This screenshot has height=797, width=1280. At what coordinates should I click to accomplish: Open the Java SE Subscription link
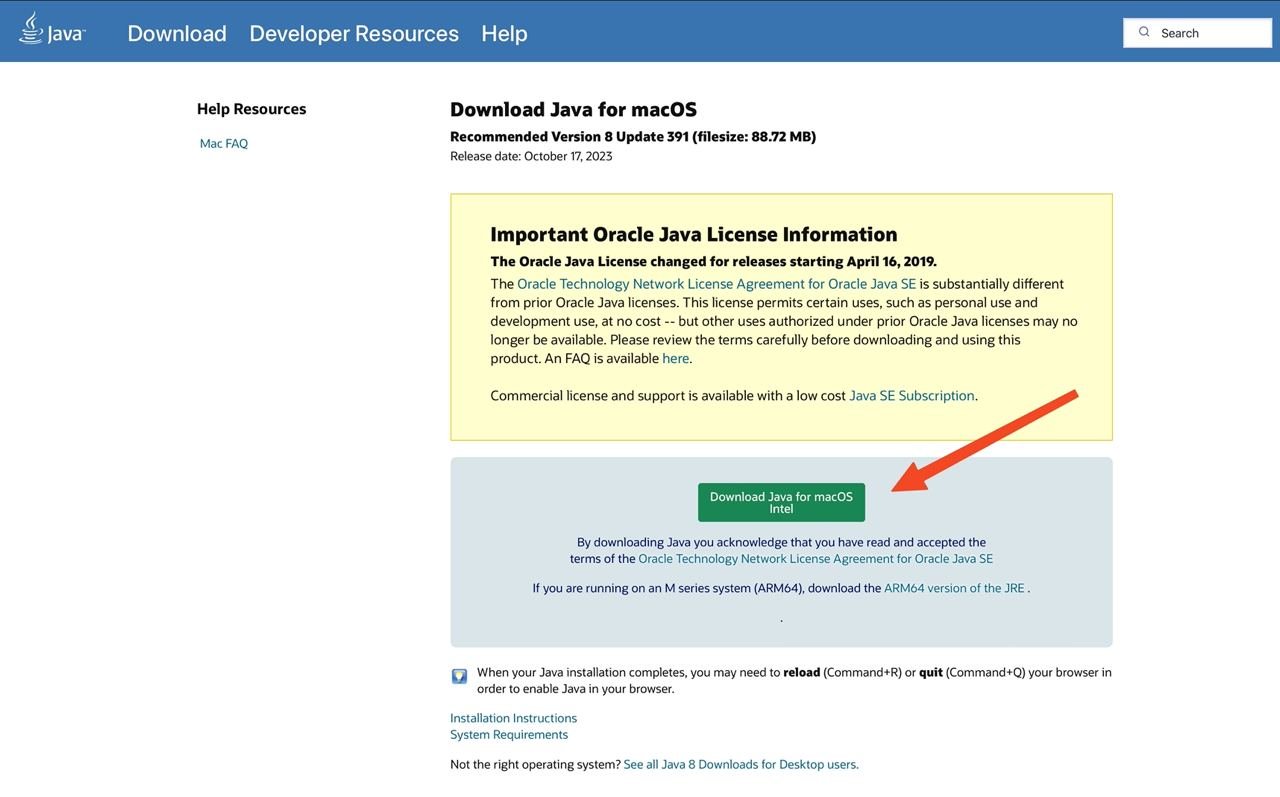pyautogui.click(x=912, y=395)
